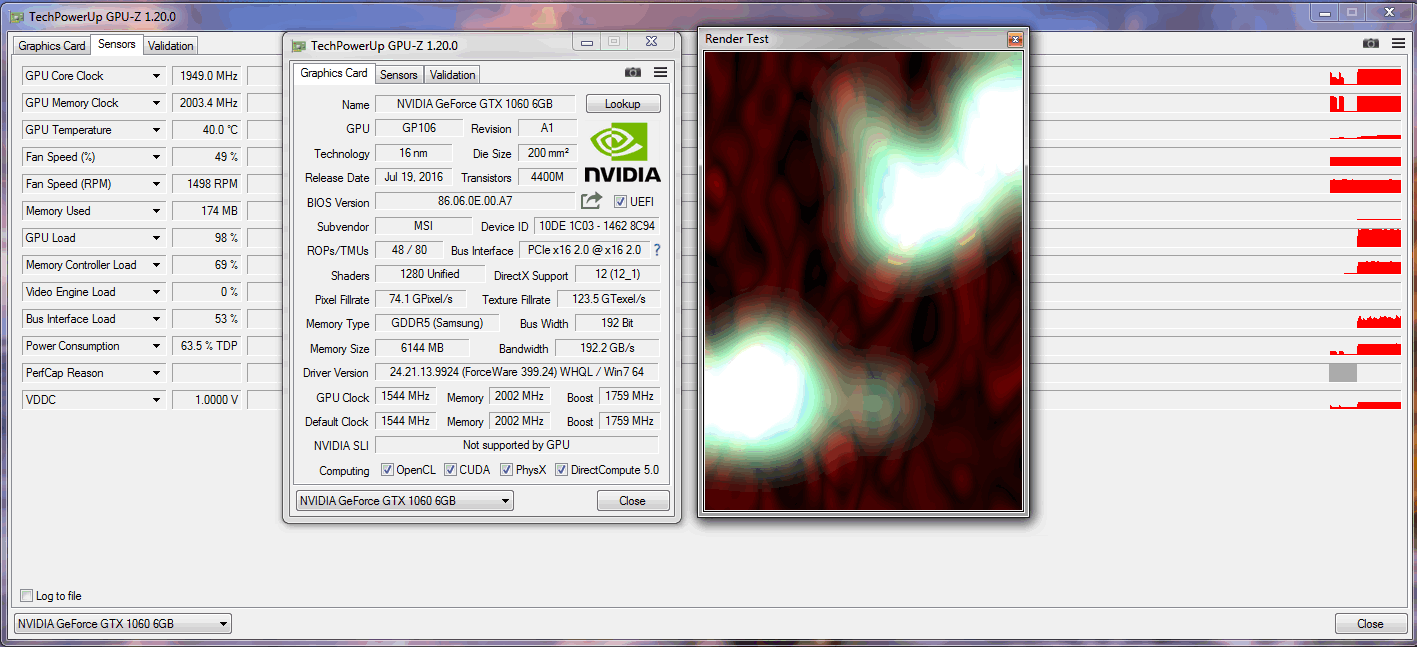Open the VDDC sensor dropdown

pyautogui.click(x=156, y=400)
